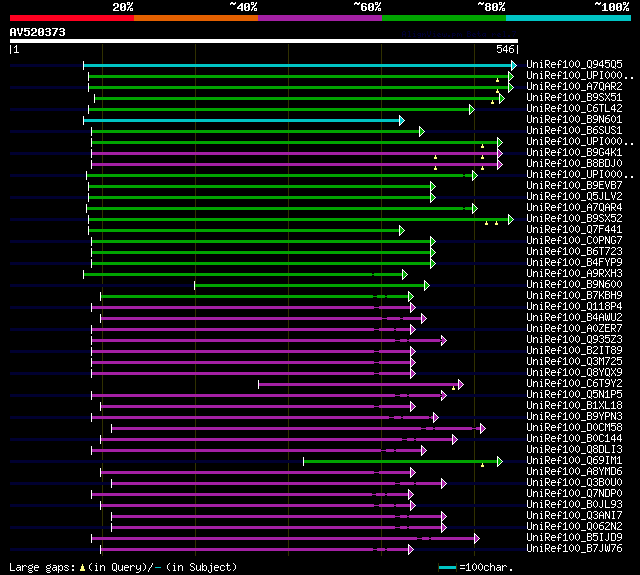640x575 pixels.
Task: Select the UniRef100_B6T723 label
Action: click(x=574, y=252)
